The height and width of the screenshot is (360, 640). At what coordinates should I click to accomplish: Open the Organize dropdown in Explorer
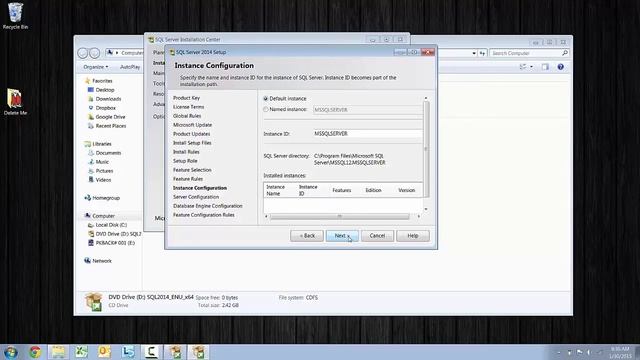[x=96, y=67]
